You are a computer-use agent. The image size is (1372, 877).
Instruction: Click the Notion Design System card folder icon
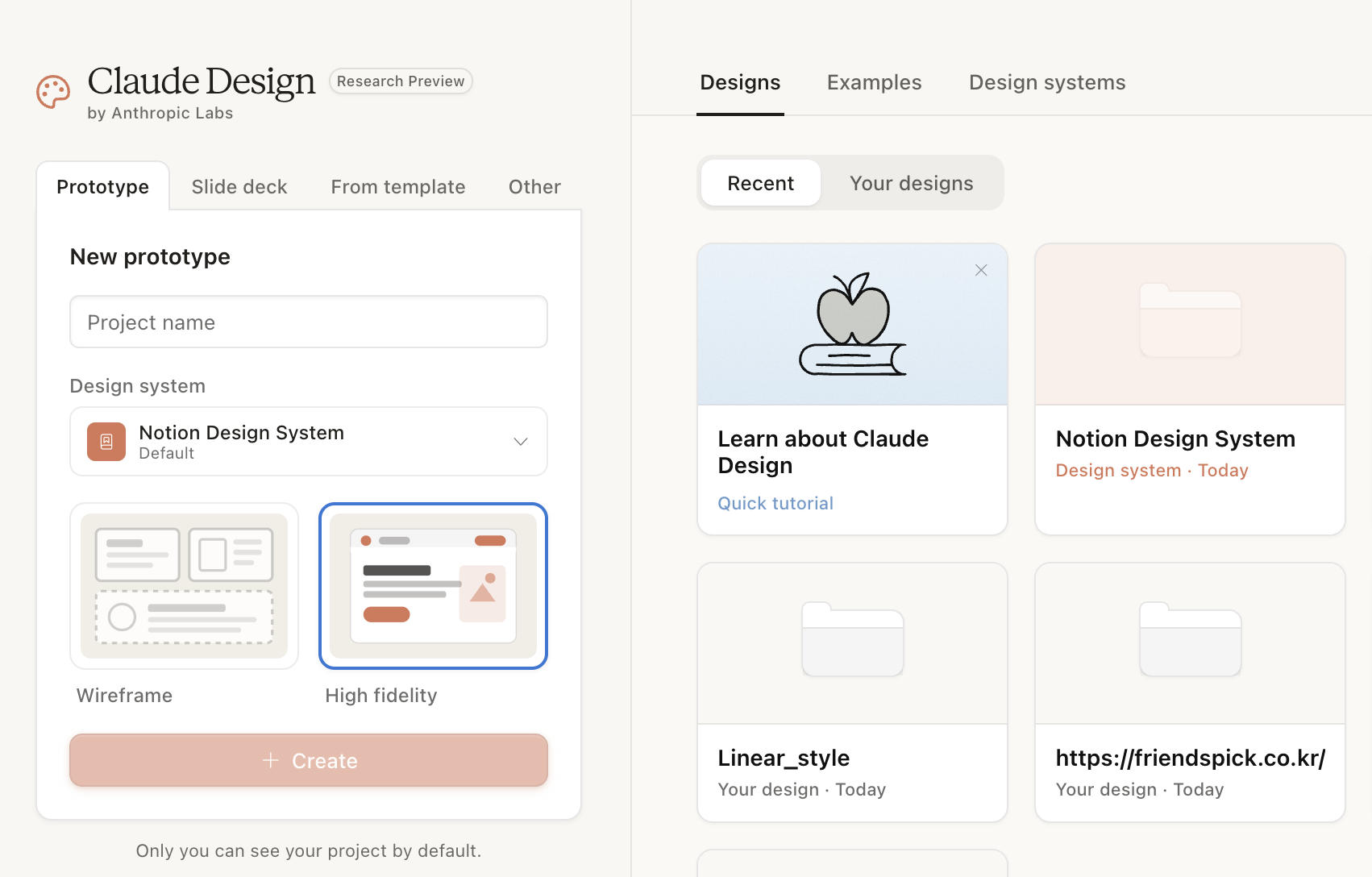[1190, 320]
